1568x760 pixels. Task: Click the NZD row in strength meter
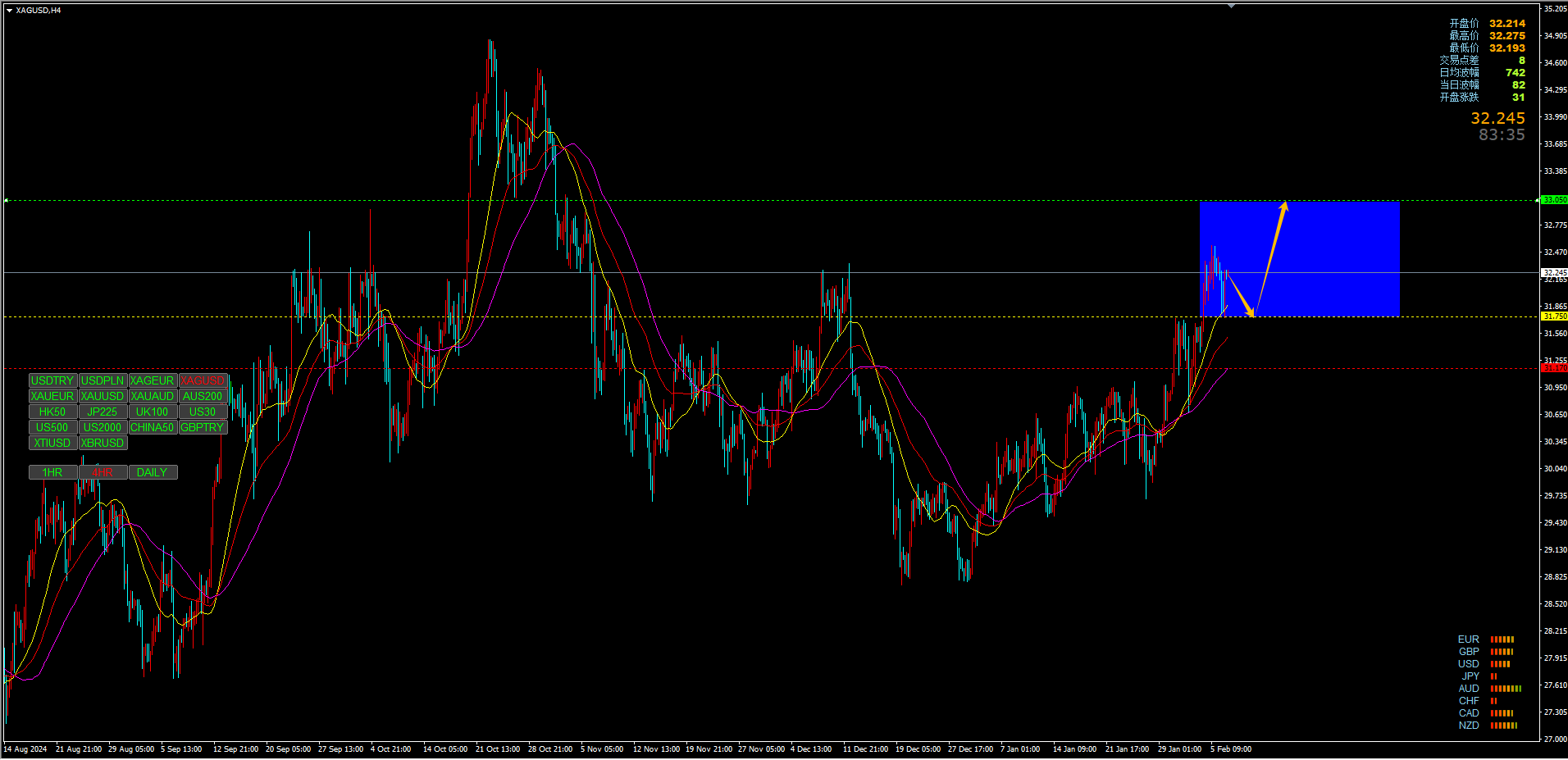click(1488, 726)
